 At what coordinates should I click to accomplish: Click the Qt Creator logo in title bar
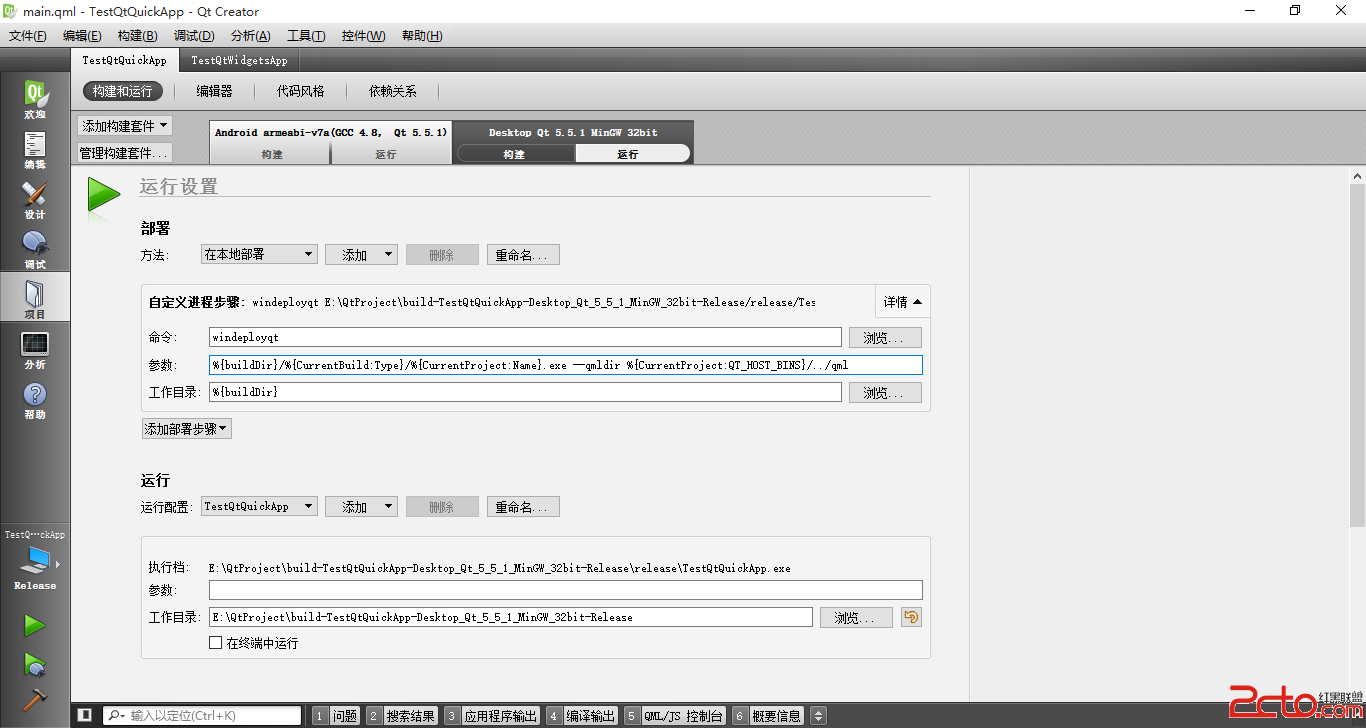pyautogui.click(x=11, y=11)
